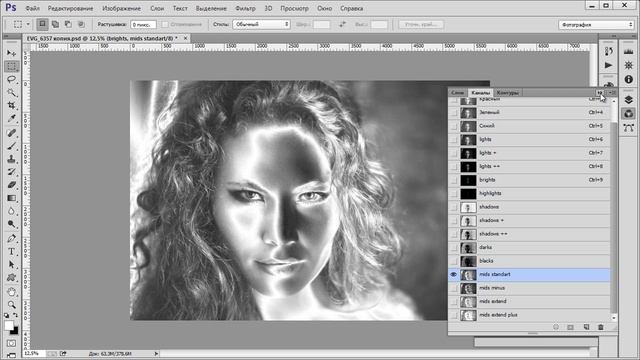Select the Move tool

[11, 53]
